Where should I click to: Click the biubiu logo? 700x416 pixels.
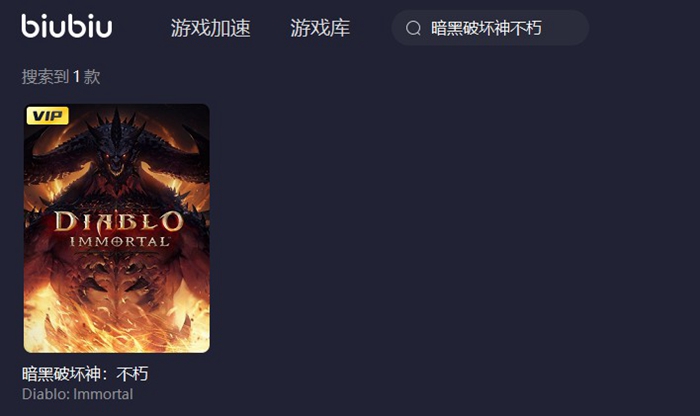[67, 26]
